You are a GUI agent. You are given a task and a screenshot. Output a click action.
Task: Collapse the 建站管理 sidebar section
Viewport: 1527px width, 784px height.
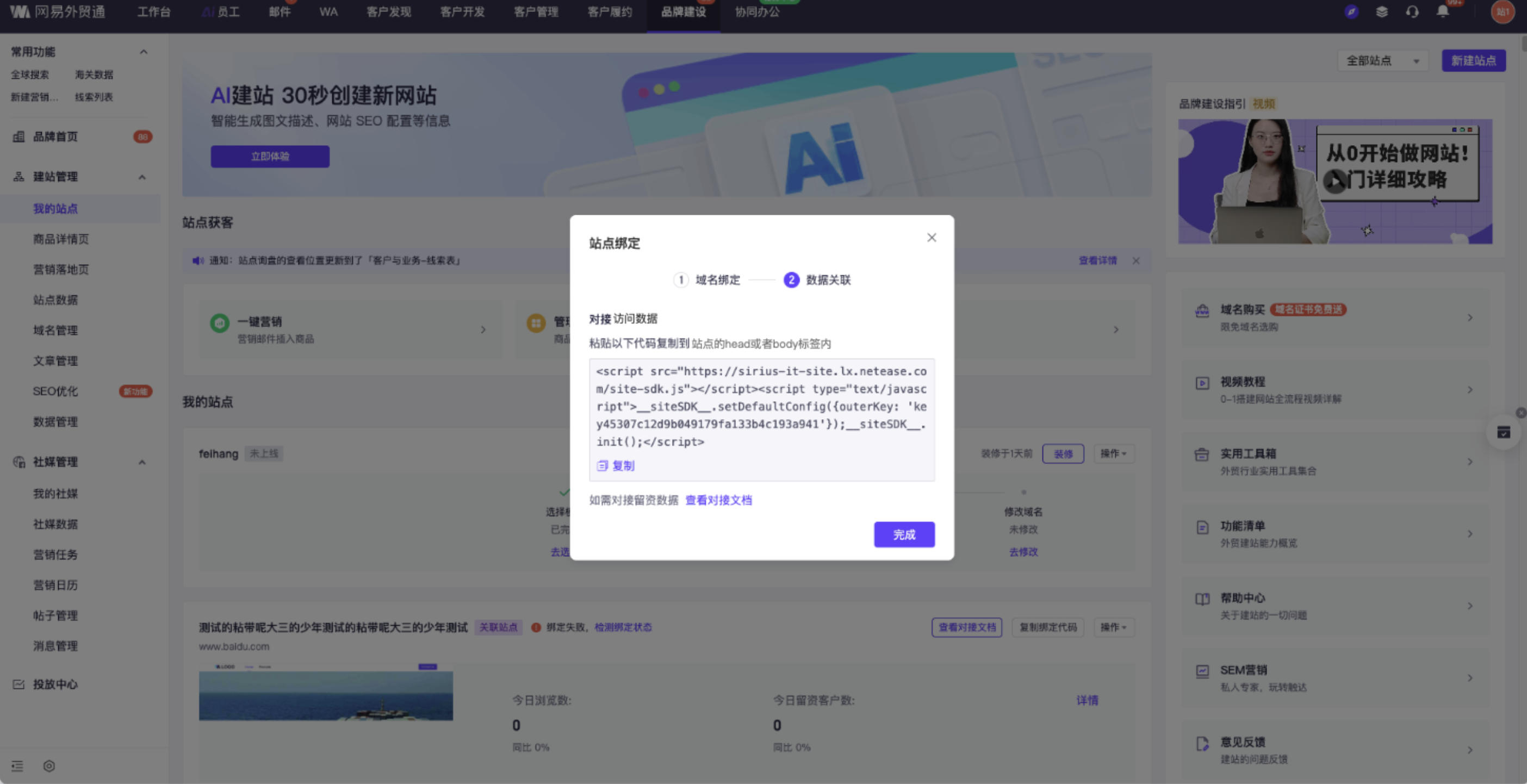(142, 177)
